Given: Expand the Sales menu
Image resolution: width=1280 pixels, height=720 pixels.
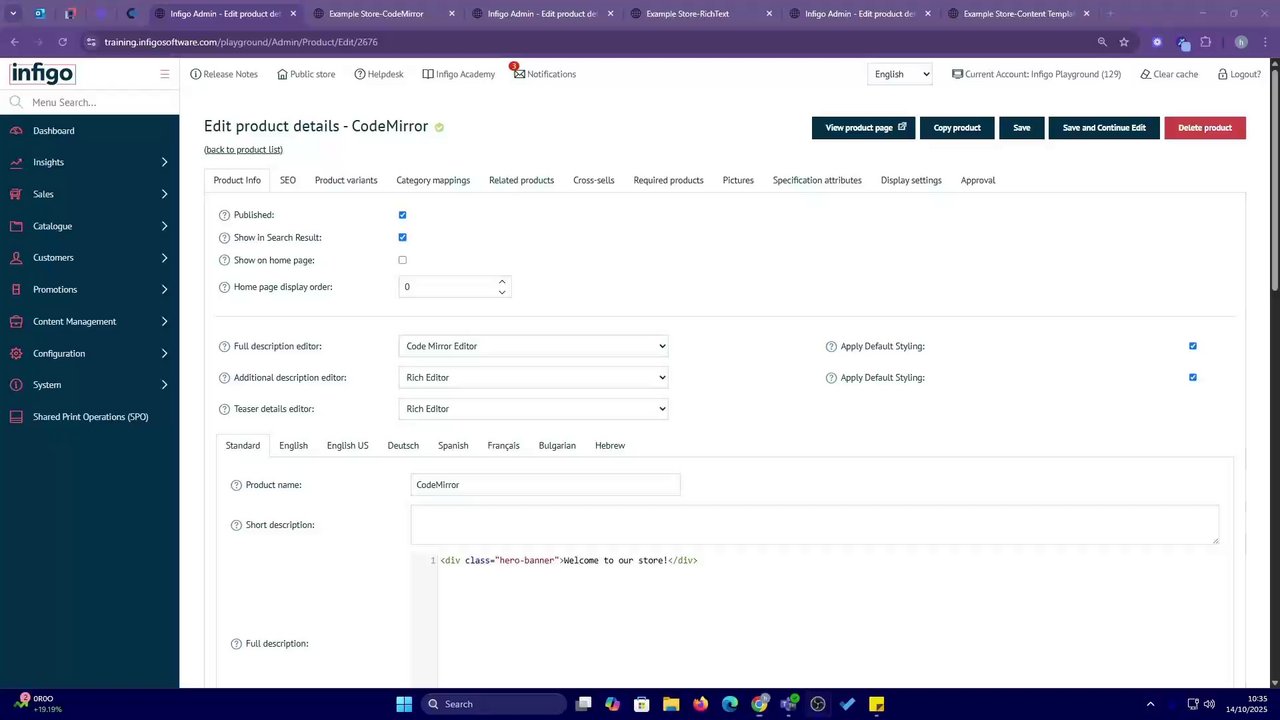Looking at the screenshot, I should [164, 194].
